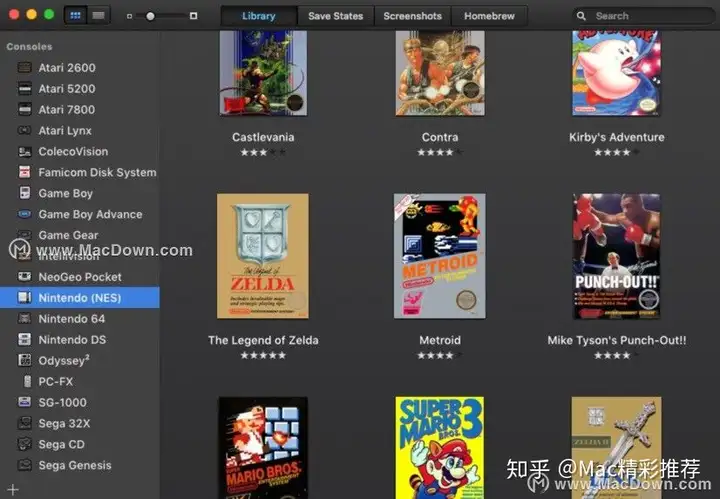Set the Metroid star rating
The height and width of the screenshot is (499, 720).
pos(439,355)
